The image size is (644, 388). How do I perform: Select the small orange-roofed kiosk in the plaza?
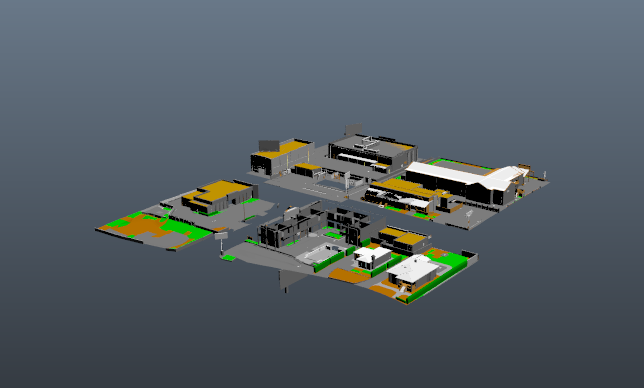click(x=307, y=169)
